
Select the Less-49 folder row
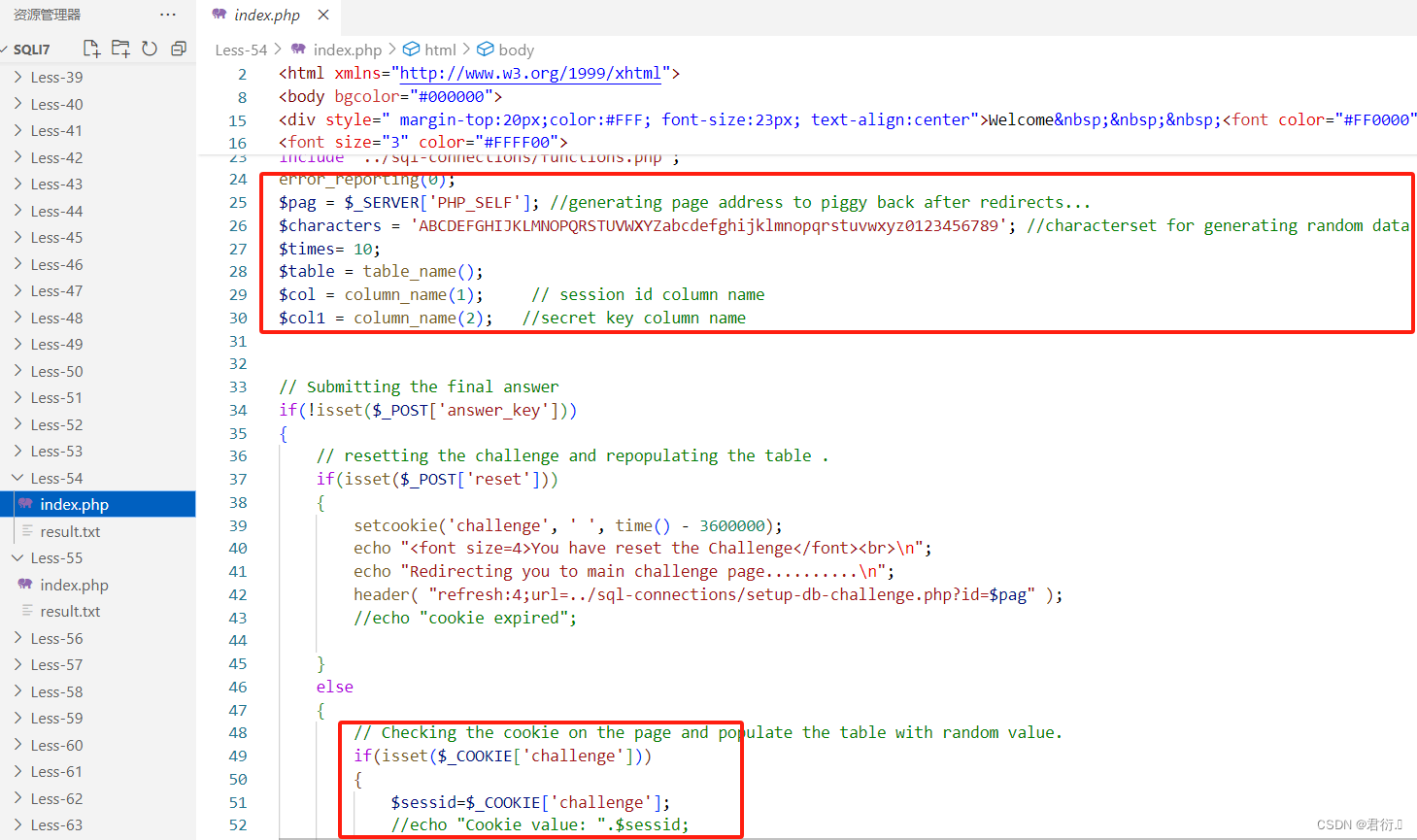click(98, 344)
